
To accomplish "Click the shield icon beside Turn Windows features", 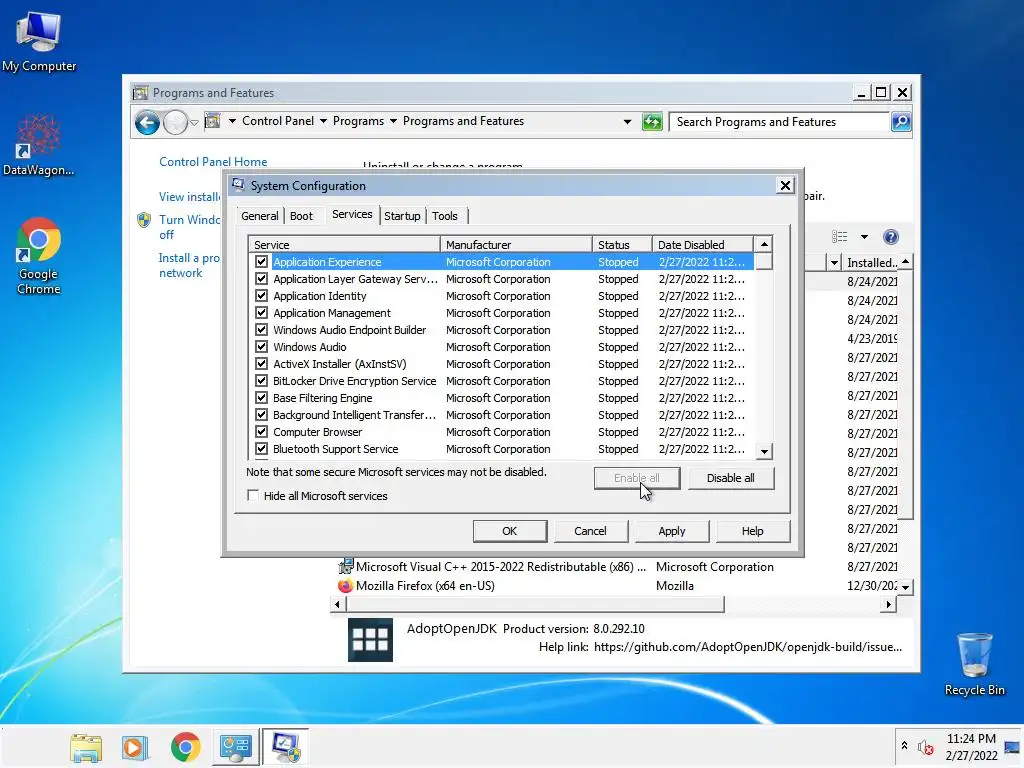I will click(x=144, y=220).
